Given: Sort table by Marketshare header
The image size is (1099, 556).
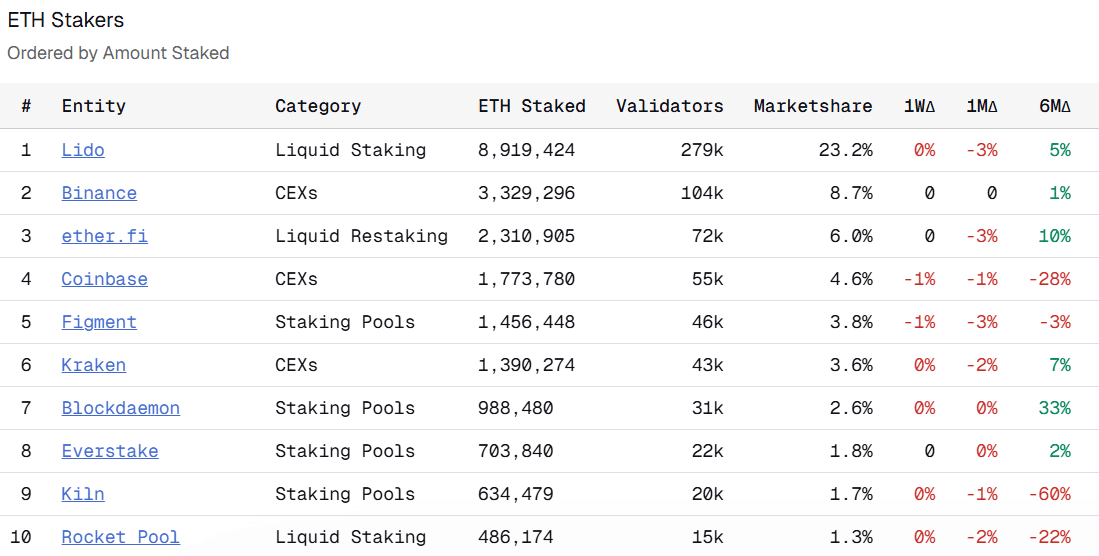Looking at the screenshot, I should [812, 106].
